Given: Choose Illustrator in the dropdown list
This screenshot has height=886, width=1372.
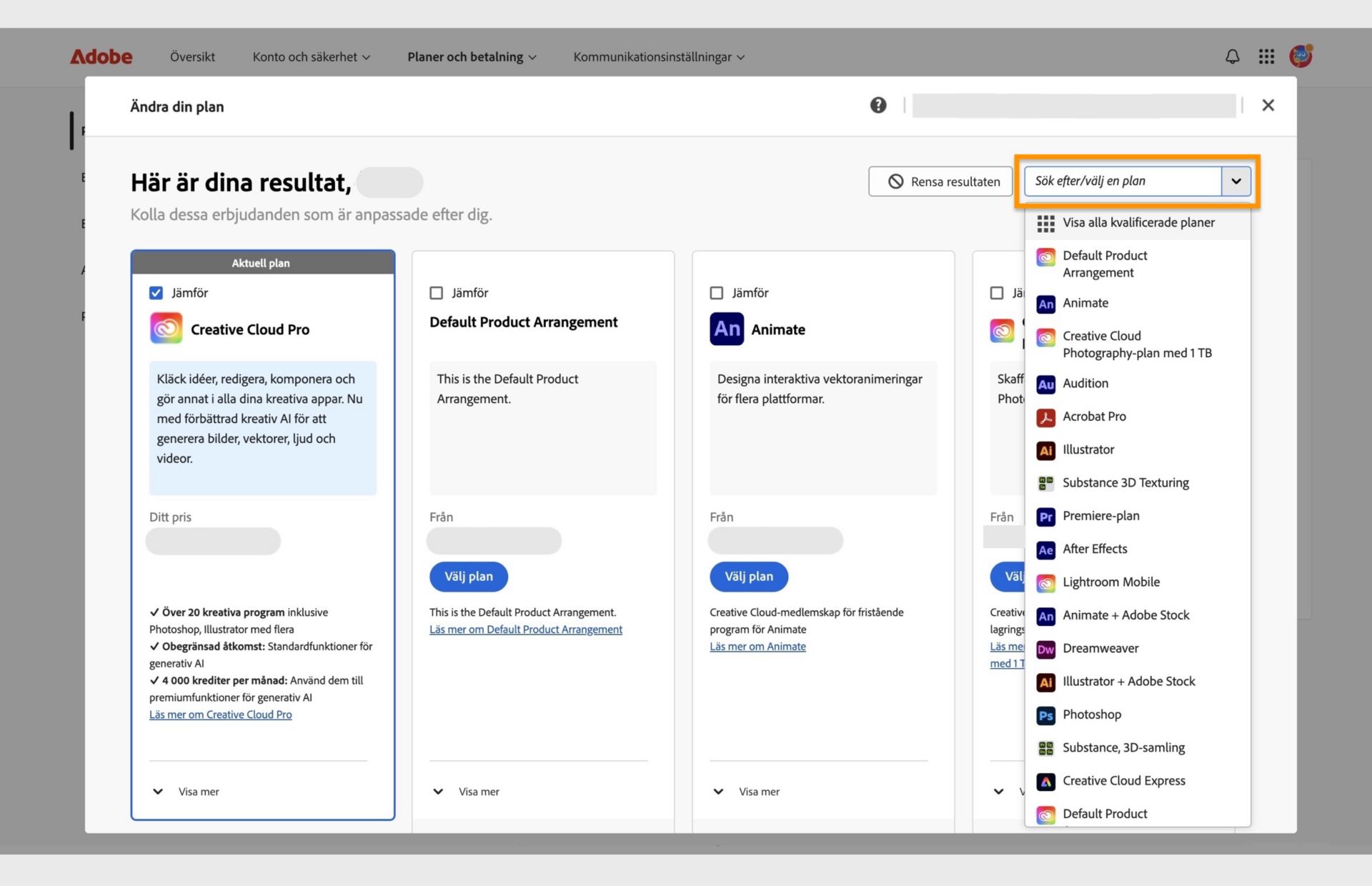Looking at the screenshot, I should coord(1088,450).
